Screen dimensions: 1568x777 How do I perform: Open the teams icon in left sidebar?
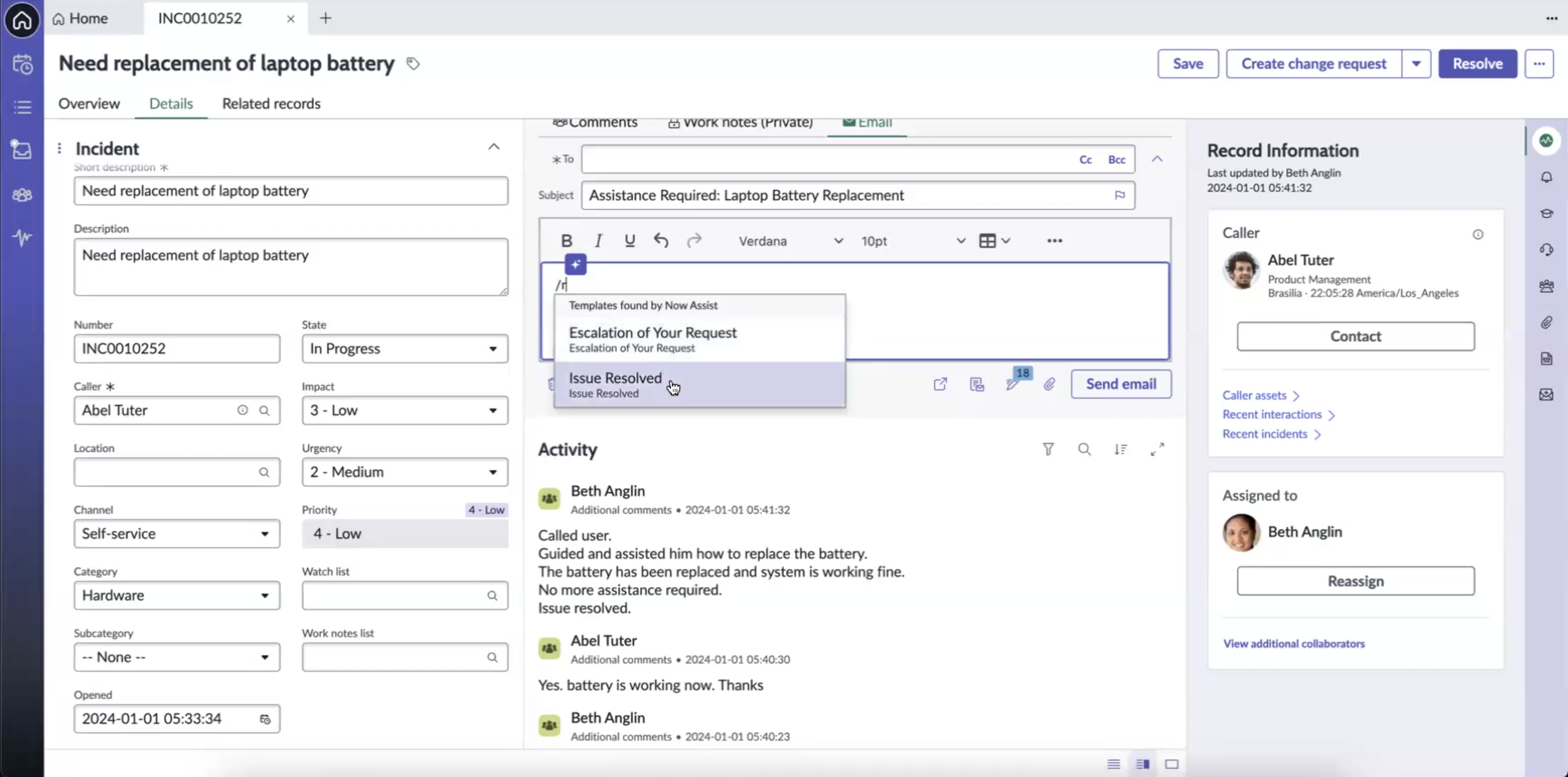[x=22, y=195]
